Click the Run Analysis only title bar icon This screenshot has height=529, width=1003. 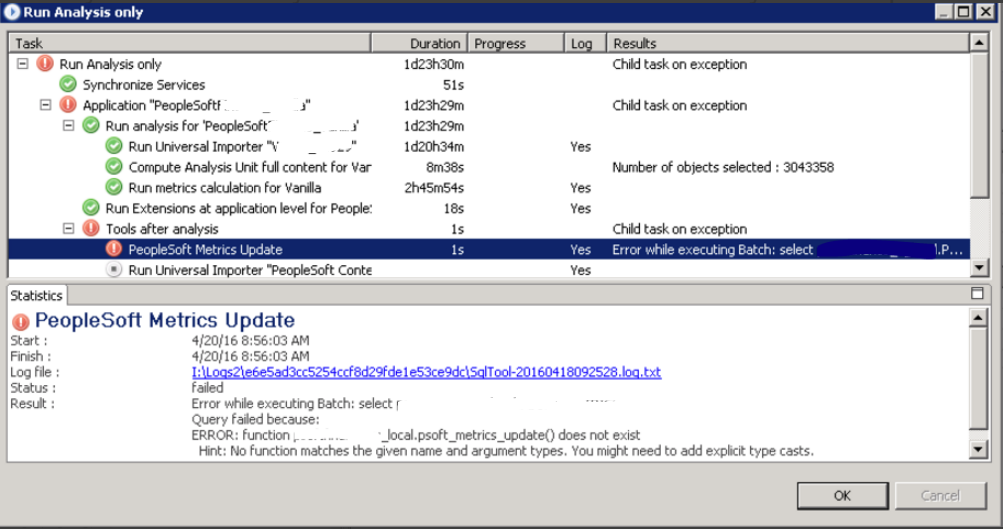[x=12, y=12]
